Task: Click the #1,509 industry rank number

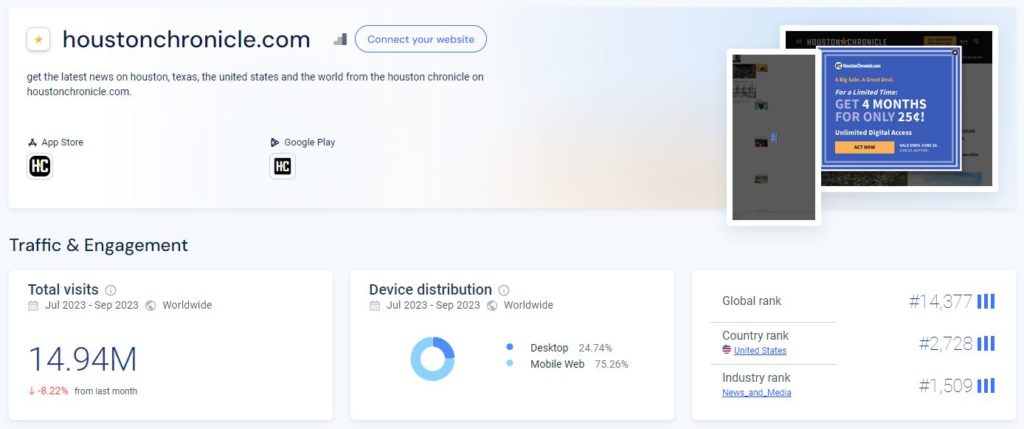Action: pos(946,386)
